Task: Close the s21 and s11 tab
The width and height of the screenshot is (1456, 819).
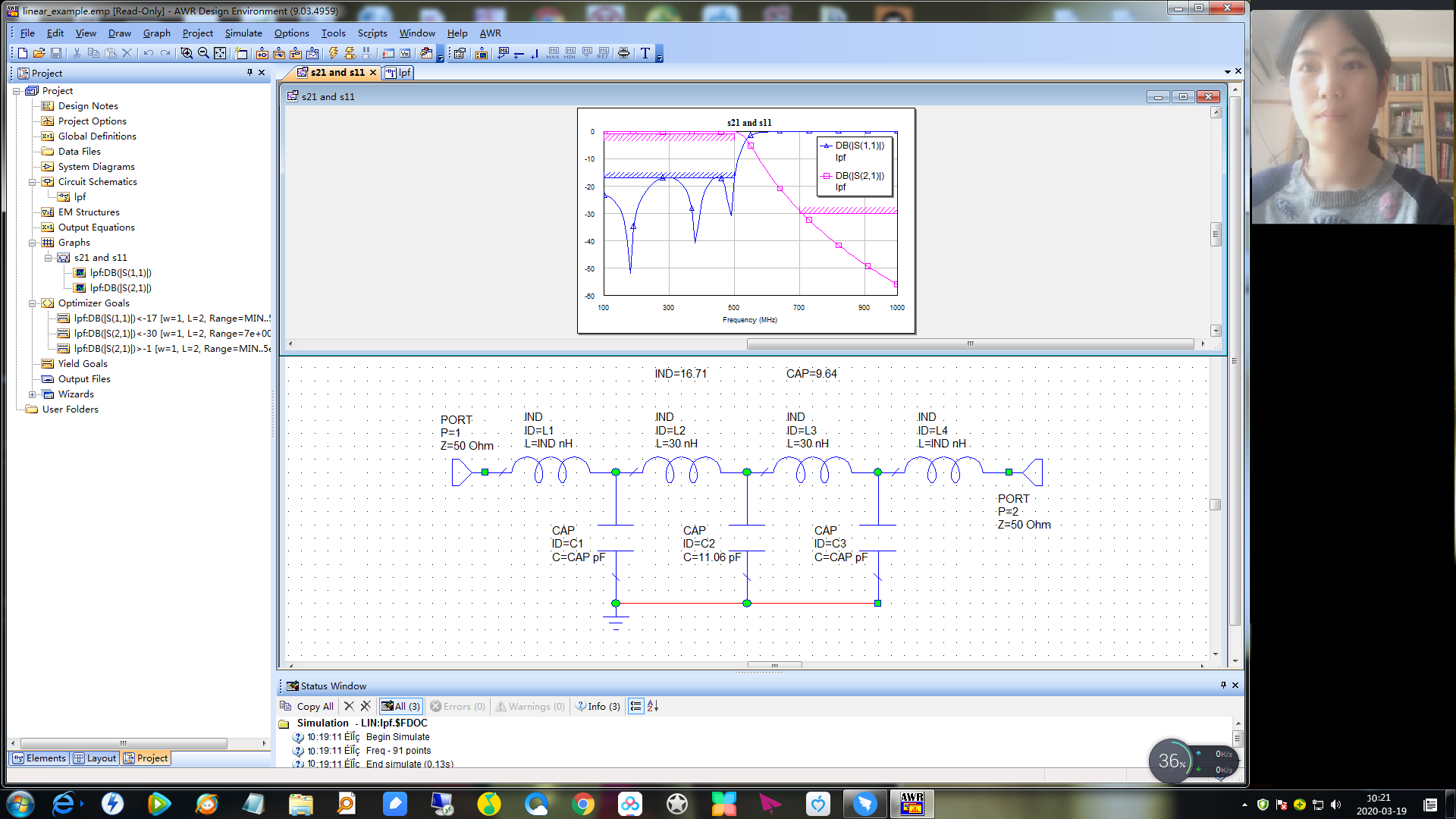Action: [x=373, y=73]
